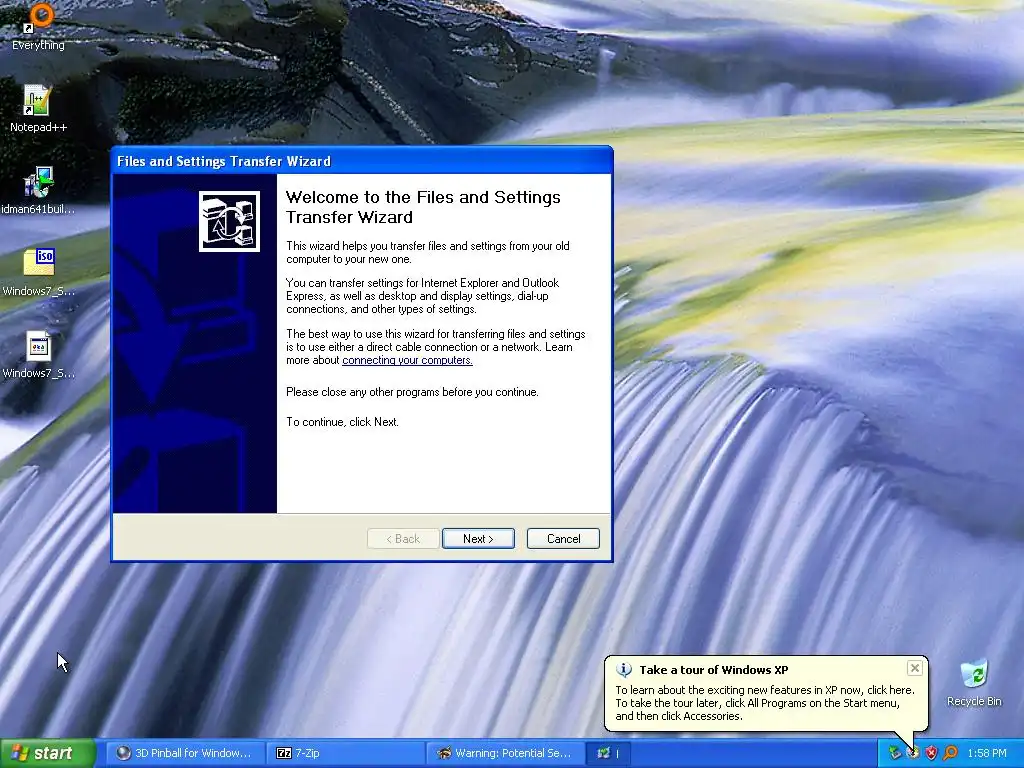Click the 'Please close any other programs' text
1024x768 pixels.
[x=412, y=392]
